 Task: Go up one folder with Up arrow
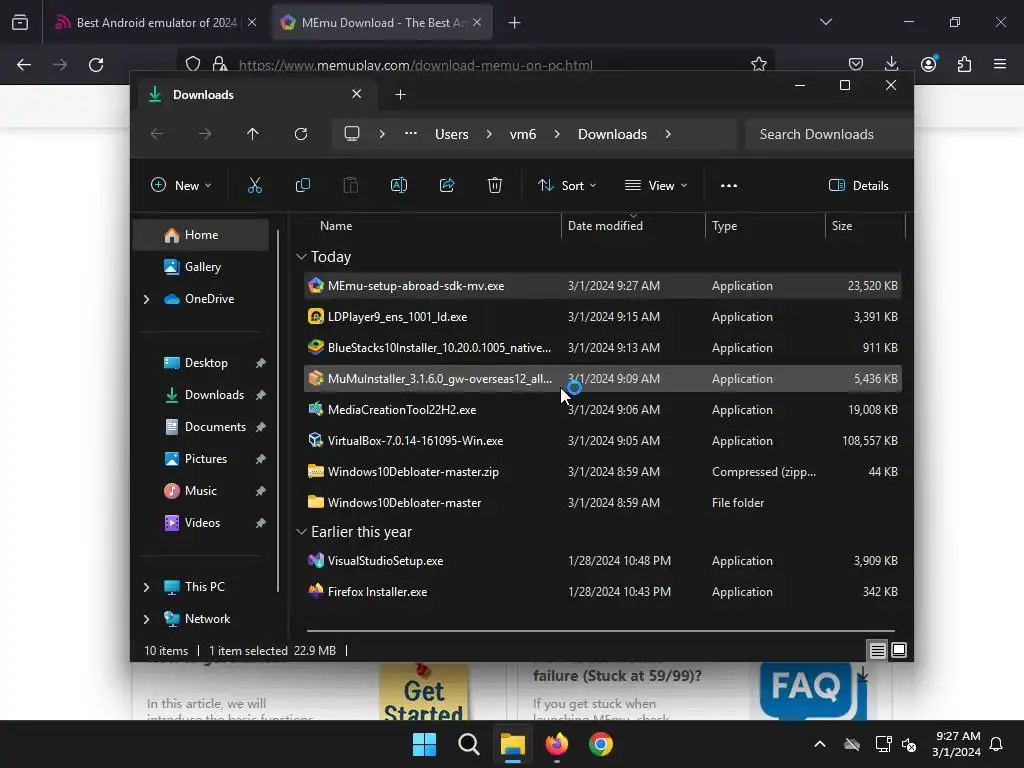253,134
